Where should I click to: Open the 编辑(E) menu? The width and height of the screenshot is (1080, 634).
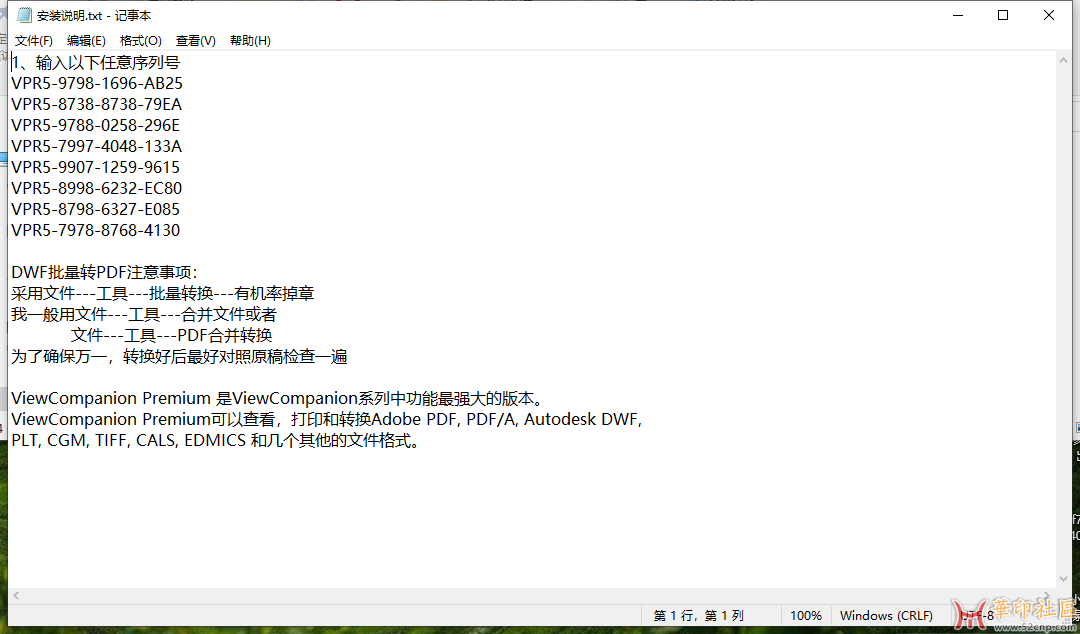(x=86, y=41)
